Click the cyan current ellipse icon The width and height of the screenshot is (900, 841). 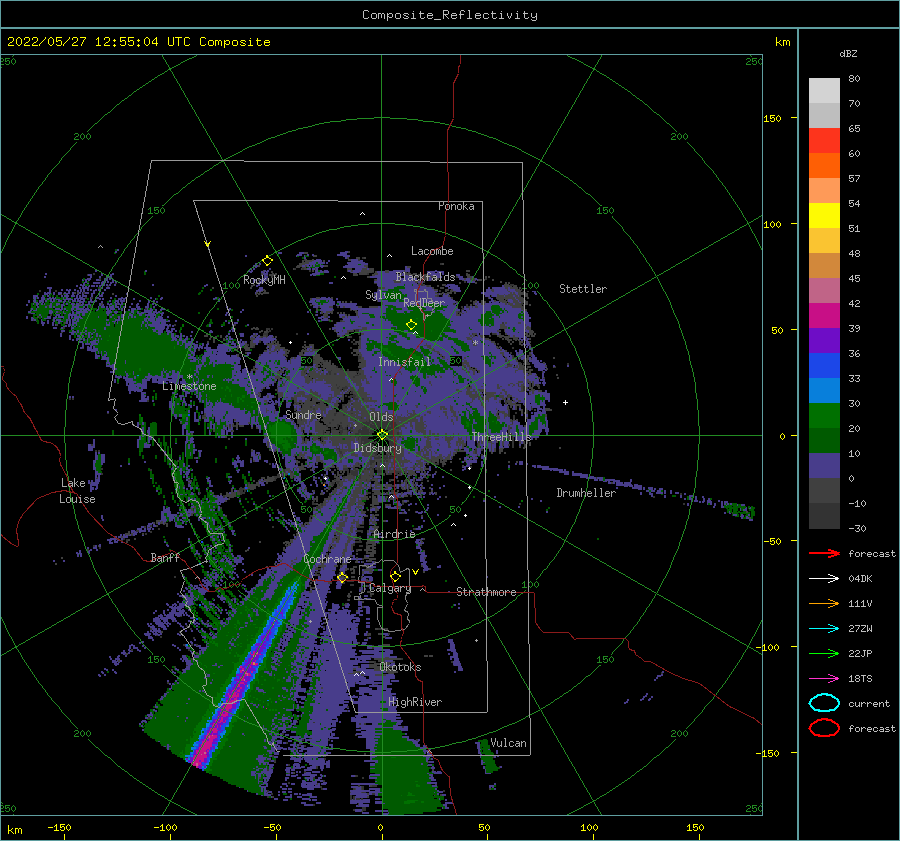click(x=824, y=703)
